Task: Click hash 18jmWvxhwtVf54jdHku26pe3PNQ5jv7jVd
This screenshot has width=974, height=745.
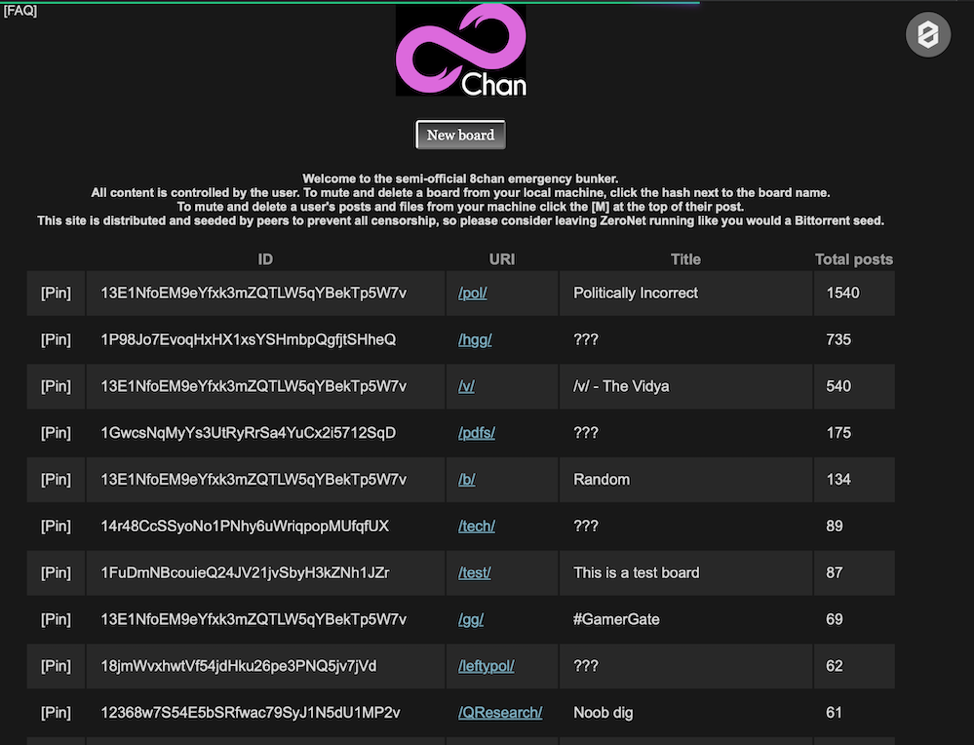Action: 239,666
